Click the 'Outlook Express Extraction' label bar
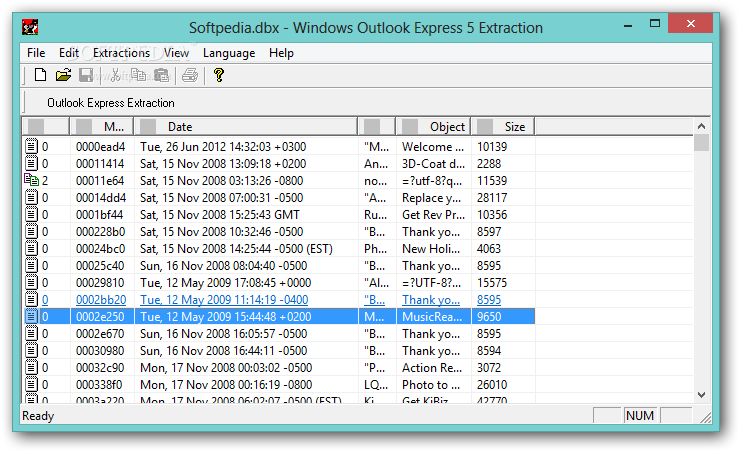 pyautogui.click(x=111, y=103)
